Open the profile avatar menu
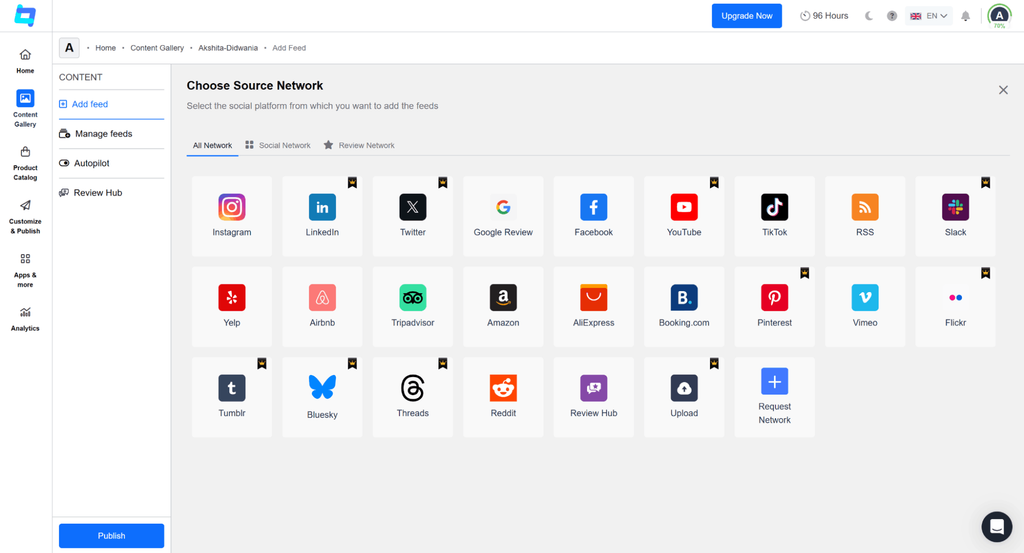 [x=999, y=16]
